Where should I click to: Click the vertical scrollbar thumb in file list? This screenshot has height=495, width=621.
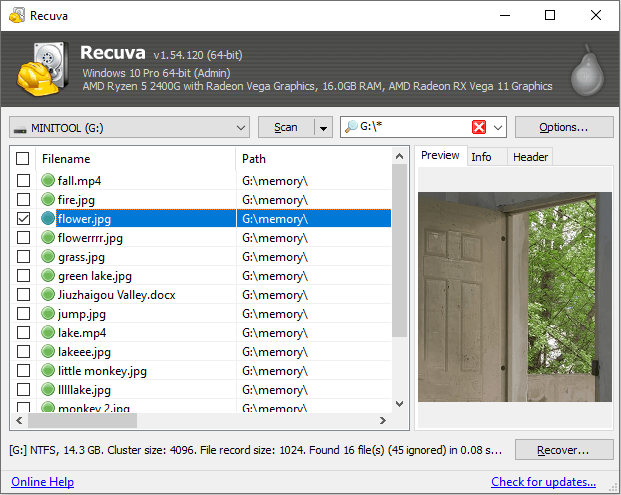(400, 250)
